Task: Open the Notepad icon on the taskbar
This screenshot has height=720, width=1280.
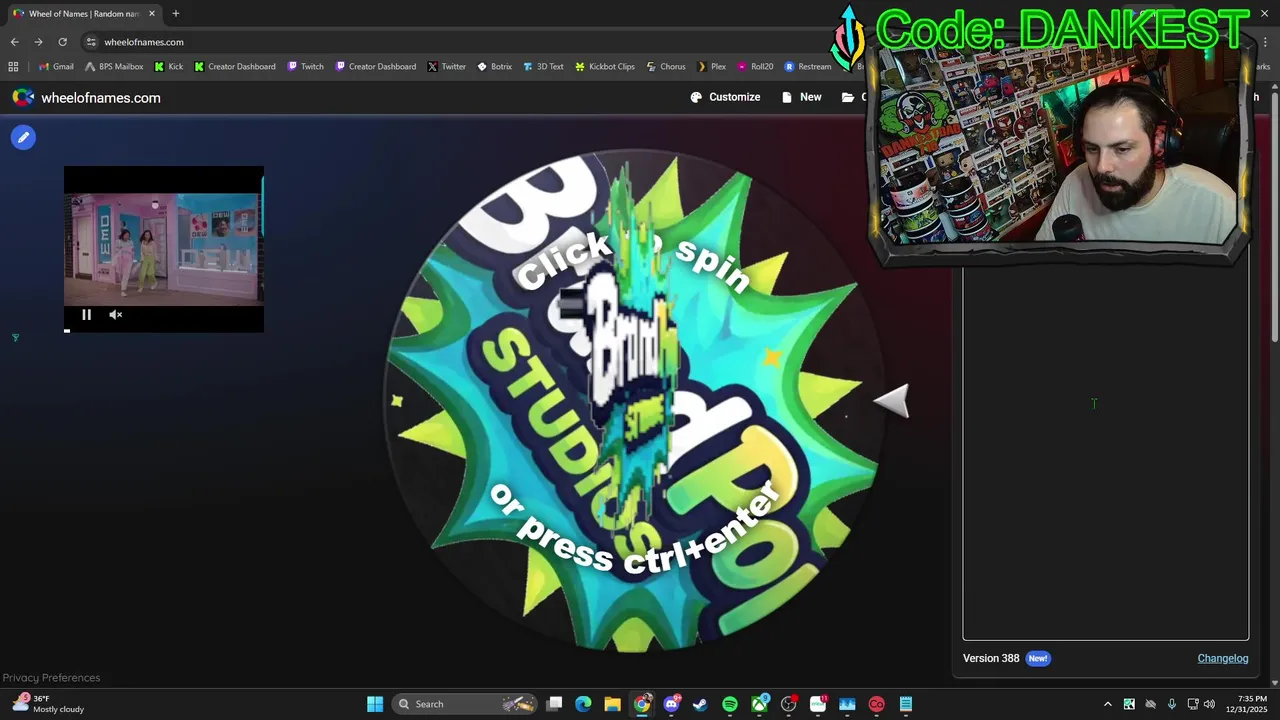Action: click(906, 704)
